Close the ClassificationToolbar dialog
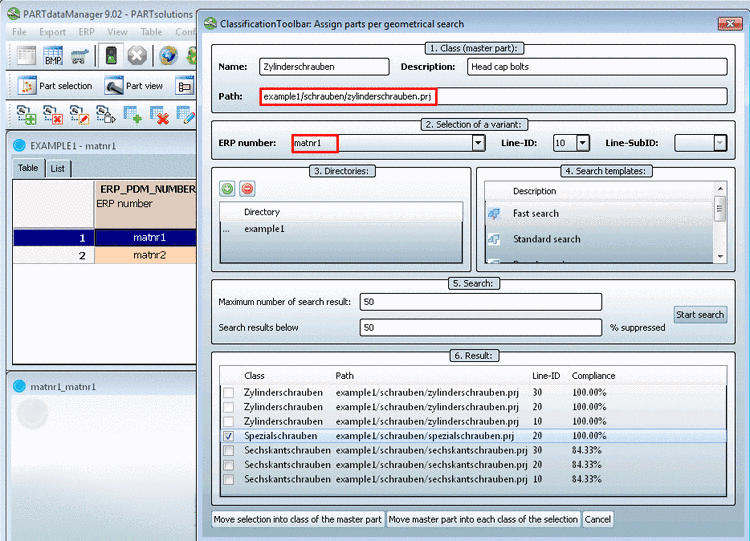The height and width of the screenshot is (541, 750). coord(729,24)
